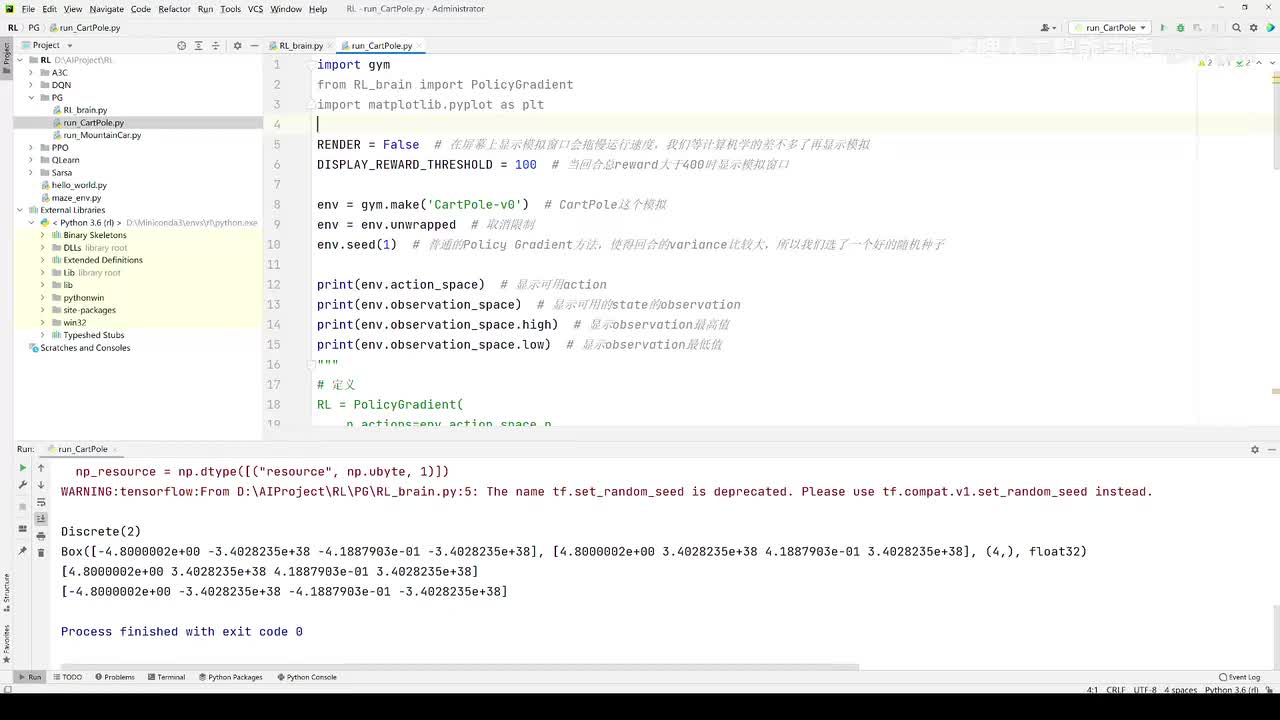The image size is (1280, 720).
Task: Open the Refactor menu
Action: pos(174,9)
